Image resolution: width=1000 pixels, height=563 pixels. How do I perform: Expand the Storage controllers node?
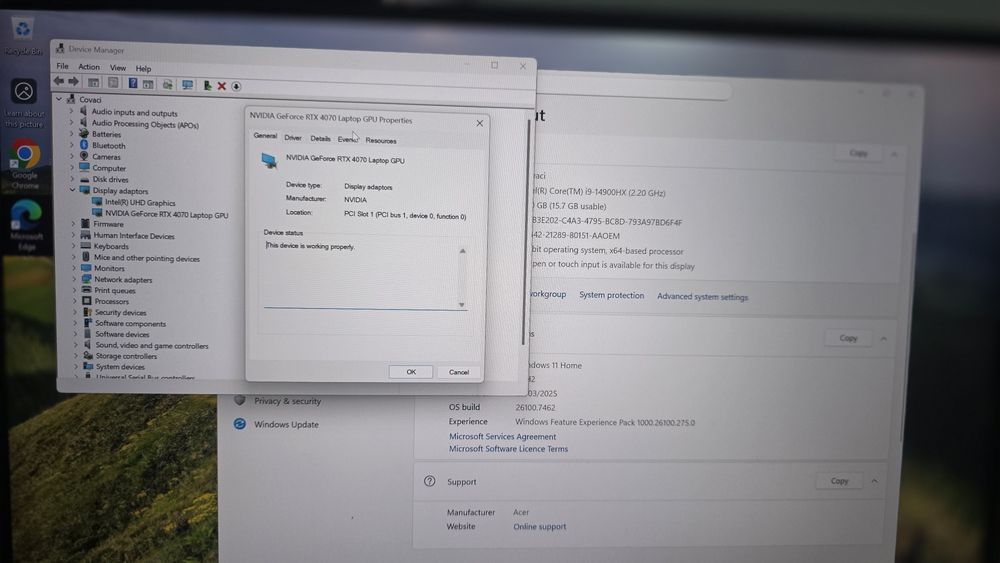click(x=76, y=355)
